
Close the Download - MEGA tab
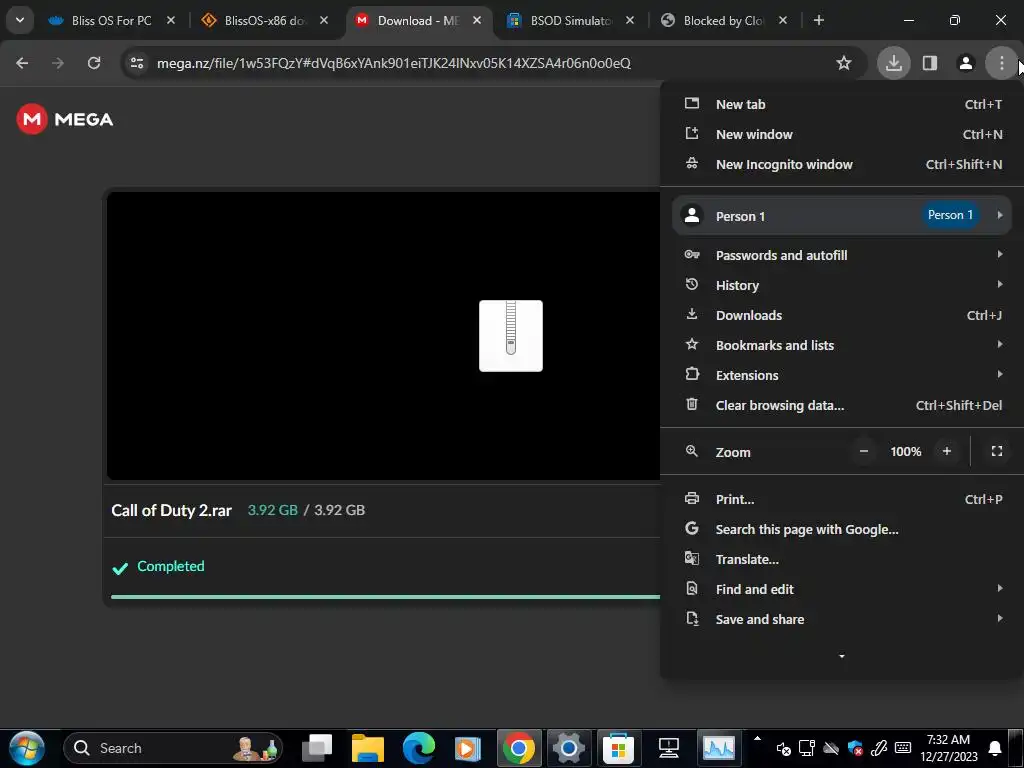pyautogui.click(x=477, y=20)
